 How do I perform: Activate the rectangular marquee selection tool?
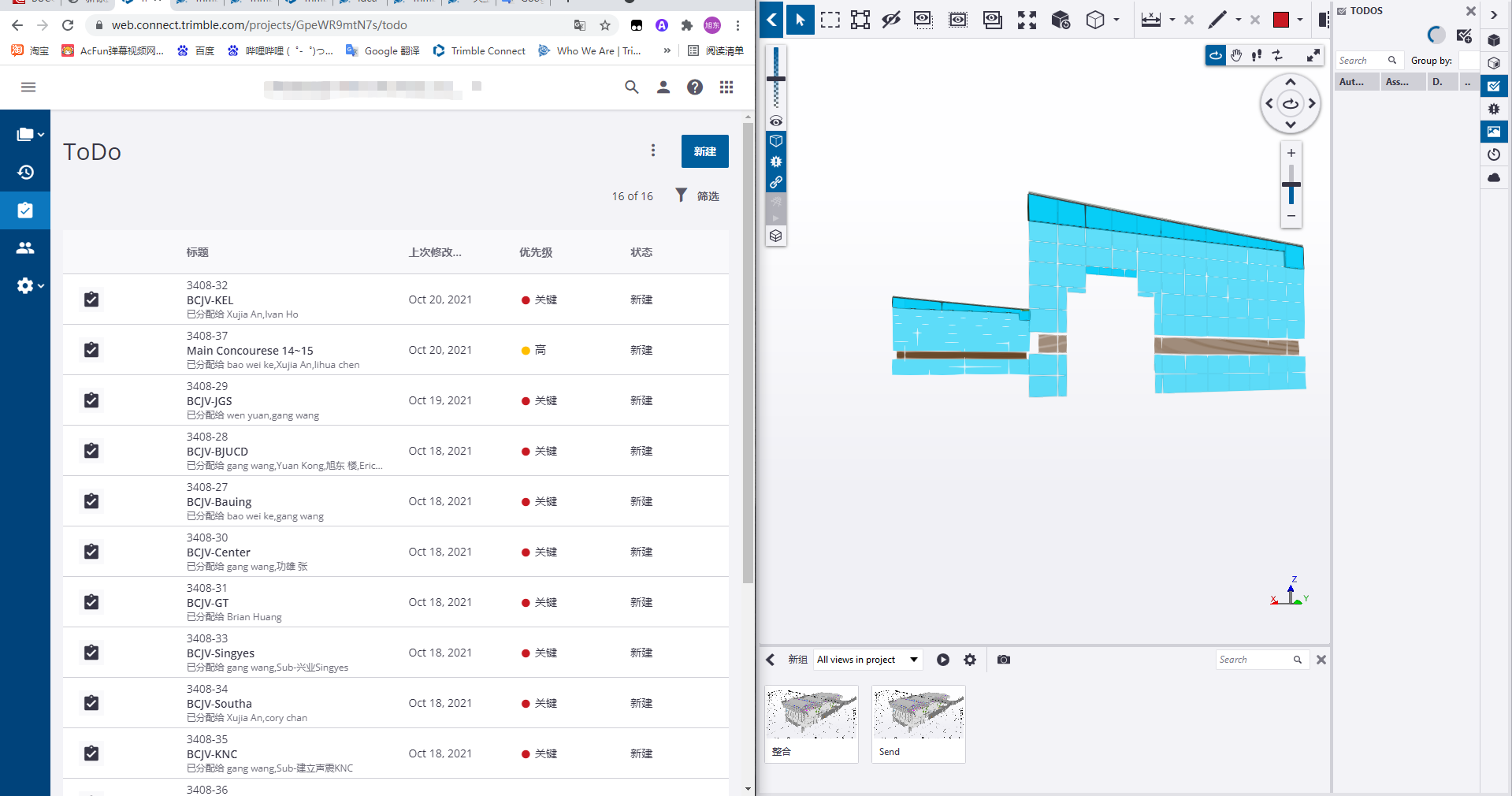click(830, 20)
